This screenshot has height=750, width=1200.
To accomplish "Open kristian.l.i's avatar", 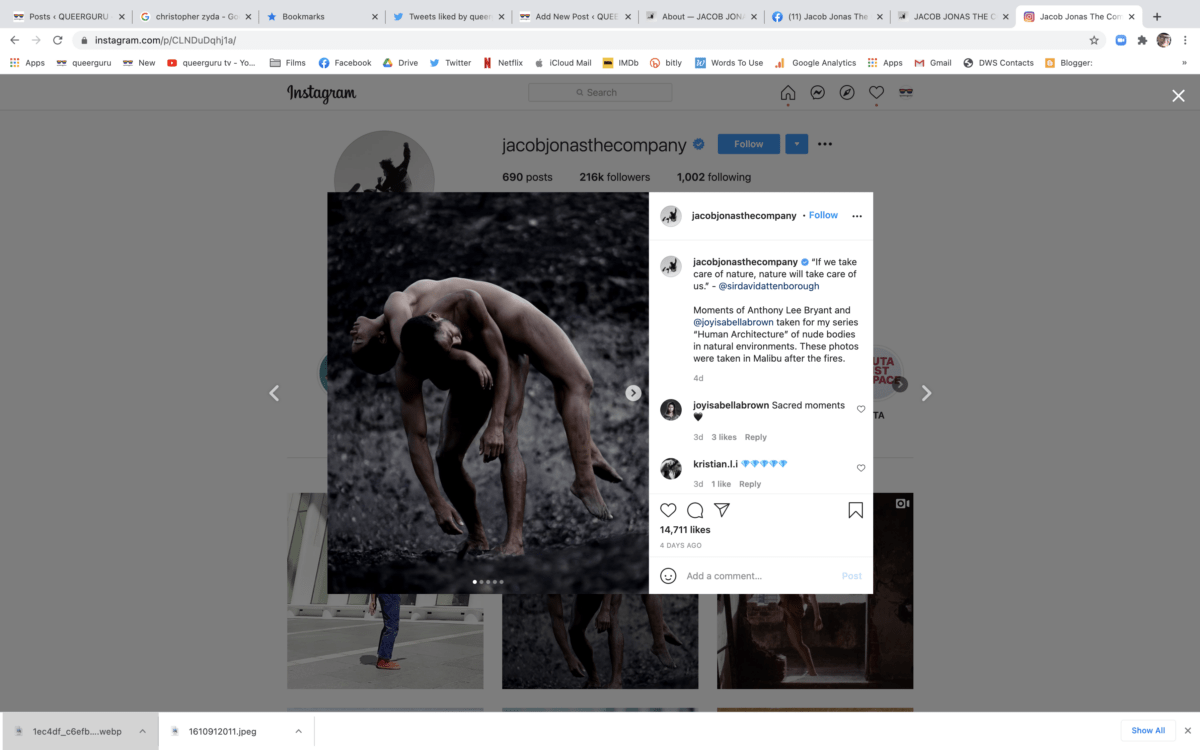I will 671,468.
